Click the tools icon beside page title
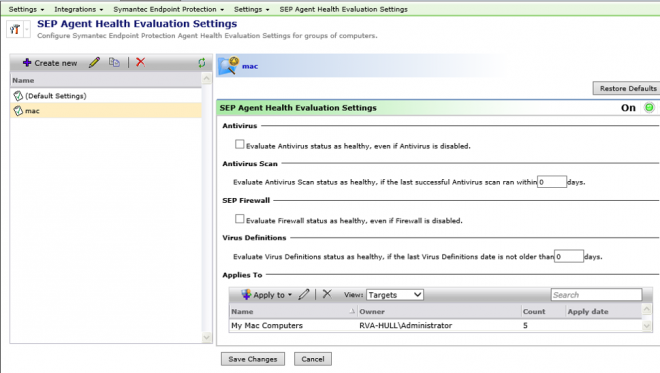Image resolution: width=660 pixels, height=373 pixels. pyautogui.click(x=15, y=29)
